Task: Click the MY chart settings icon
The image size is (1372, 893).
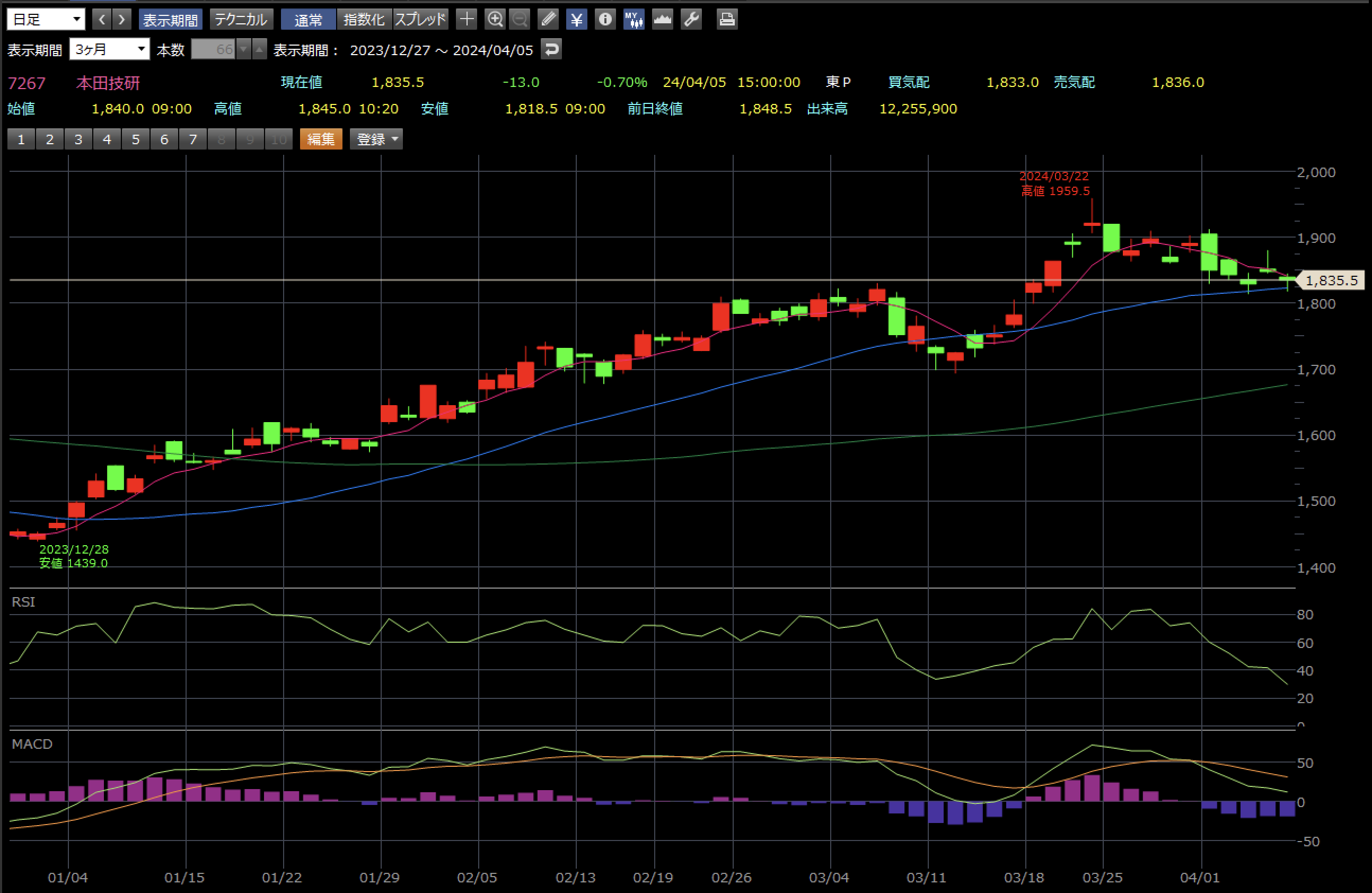Action: click(634, 20)
